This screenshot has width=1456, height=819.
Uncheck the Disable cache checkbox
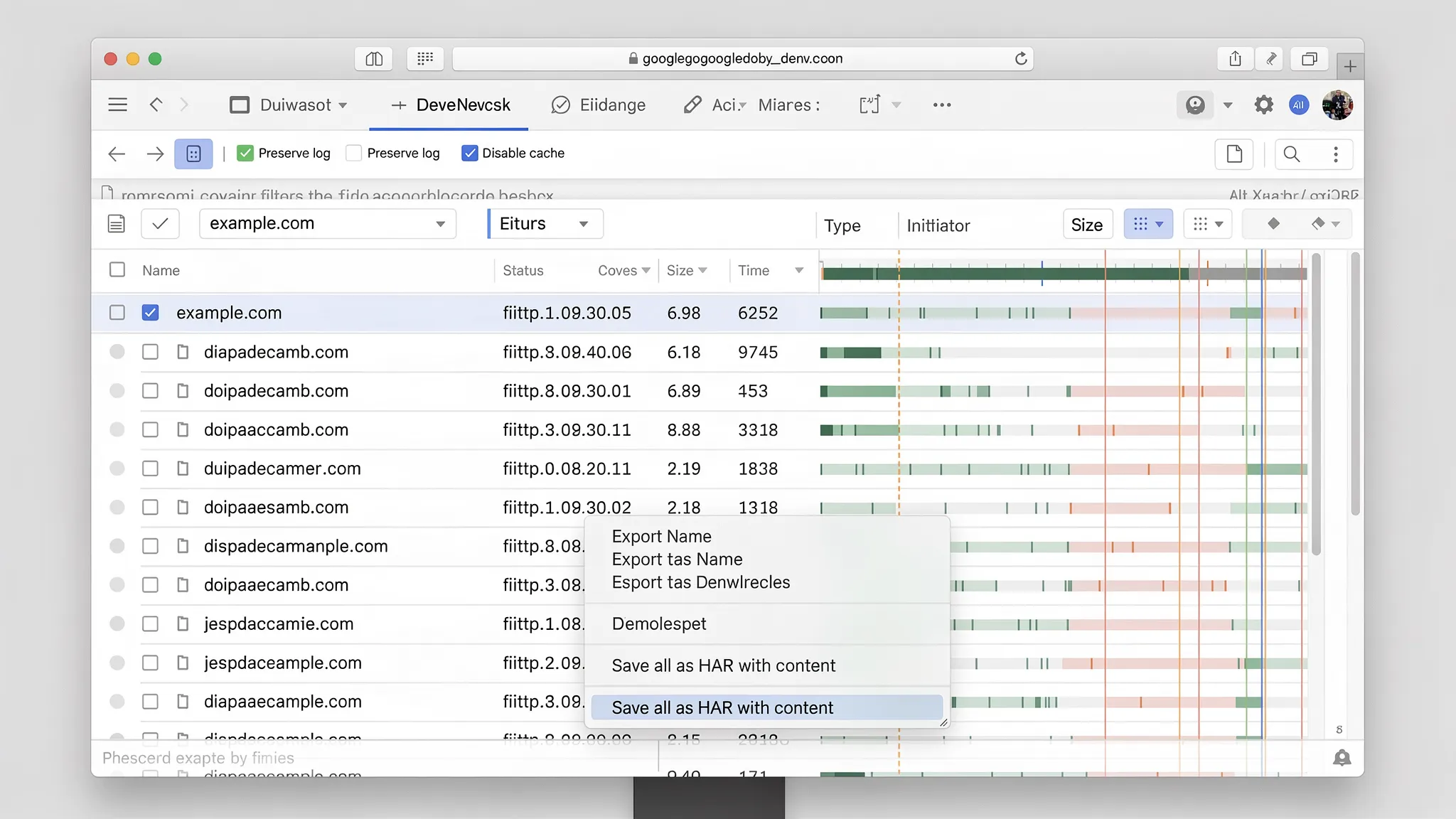coord(469,154)
